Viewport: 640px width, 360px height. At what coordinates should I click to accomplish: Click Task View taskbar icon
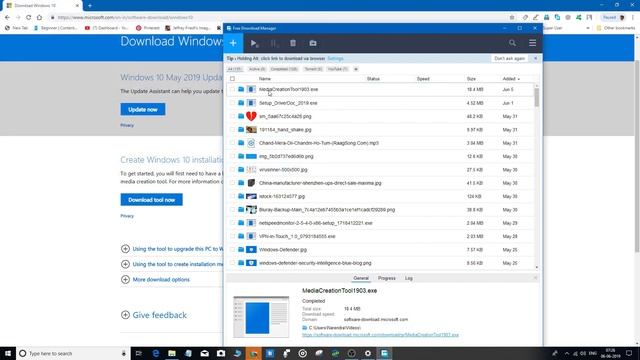139,353
